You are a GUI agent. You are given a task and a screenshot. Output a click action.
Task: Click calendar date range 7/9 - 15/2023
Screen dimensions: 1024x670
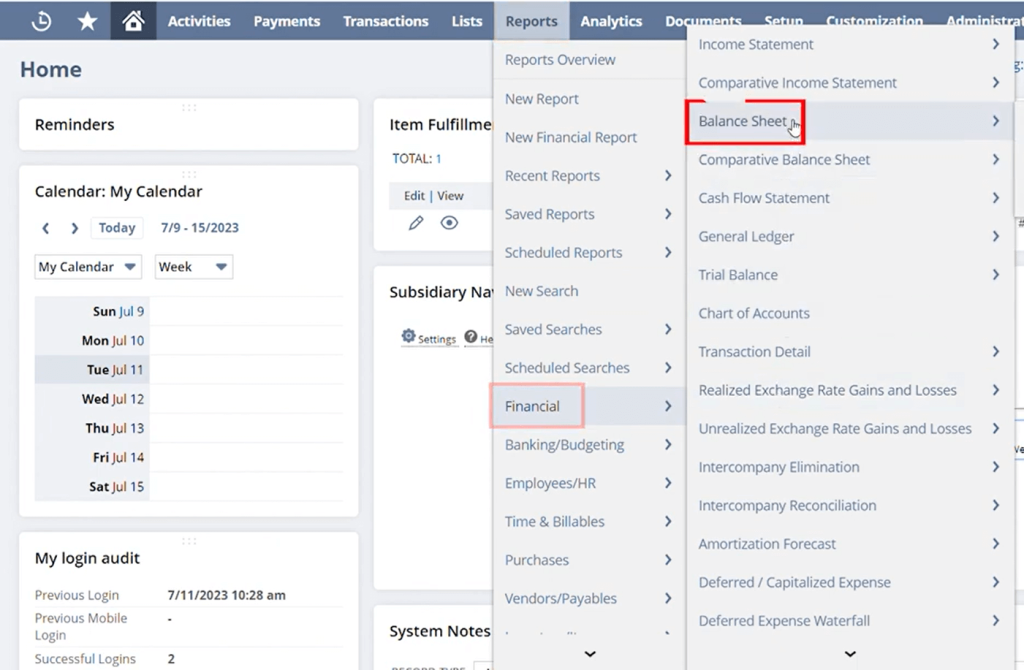pyautogui.click(x=200, y=228)
